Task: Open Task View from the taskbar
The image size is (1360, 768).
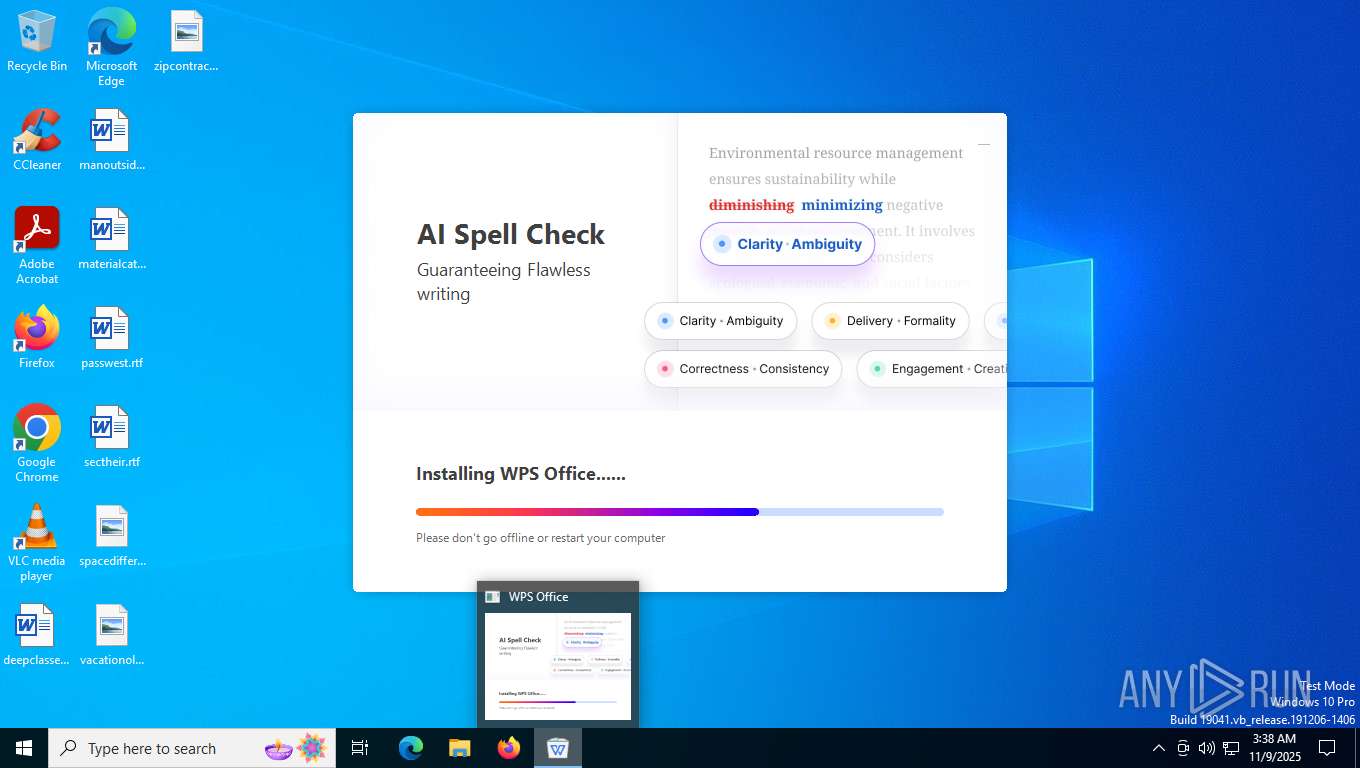Action: pos(360,748)
